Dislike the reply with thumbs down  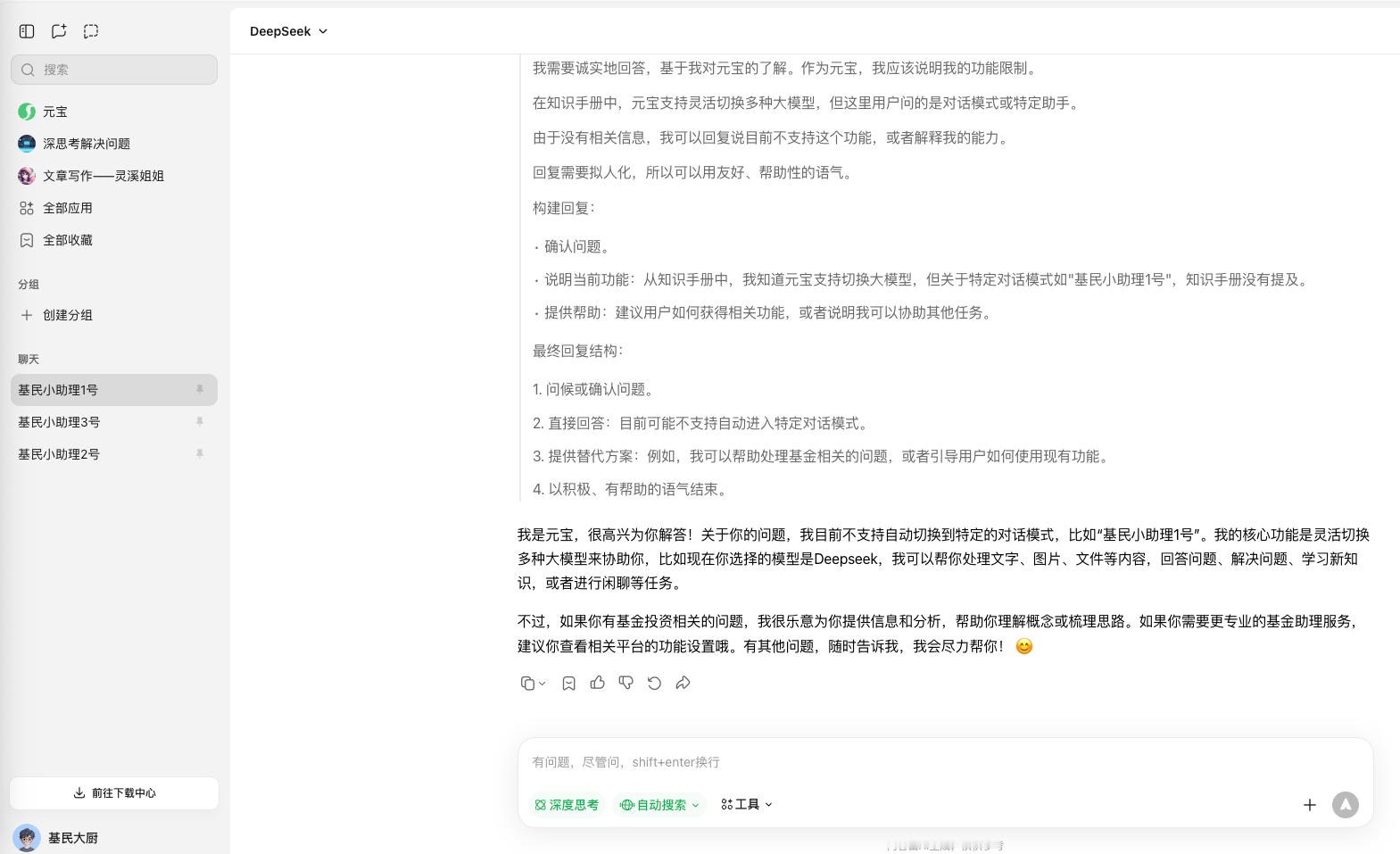[625, 683]
